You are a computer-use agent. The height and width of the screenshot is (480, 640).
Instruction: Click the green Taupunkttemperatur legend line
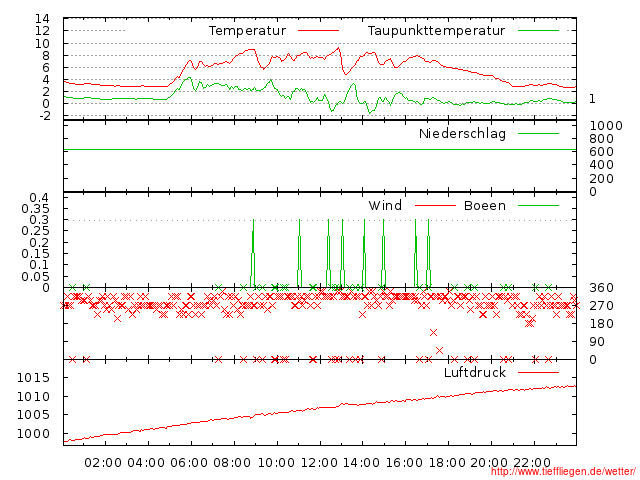[x=538, y=31]
